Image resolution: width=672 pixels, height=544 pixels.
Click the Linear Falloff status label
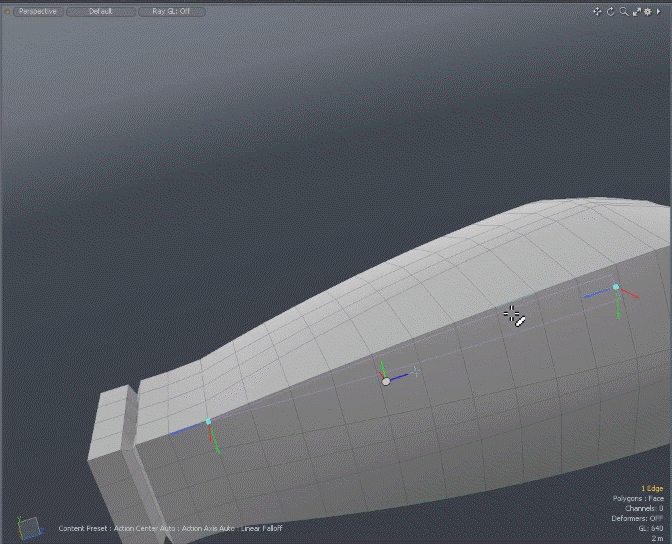261,528
